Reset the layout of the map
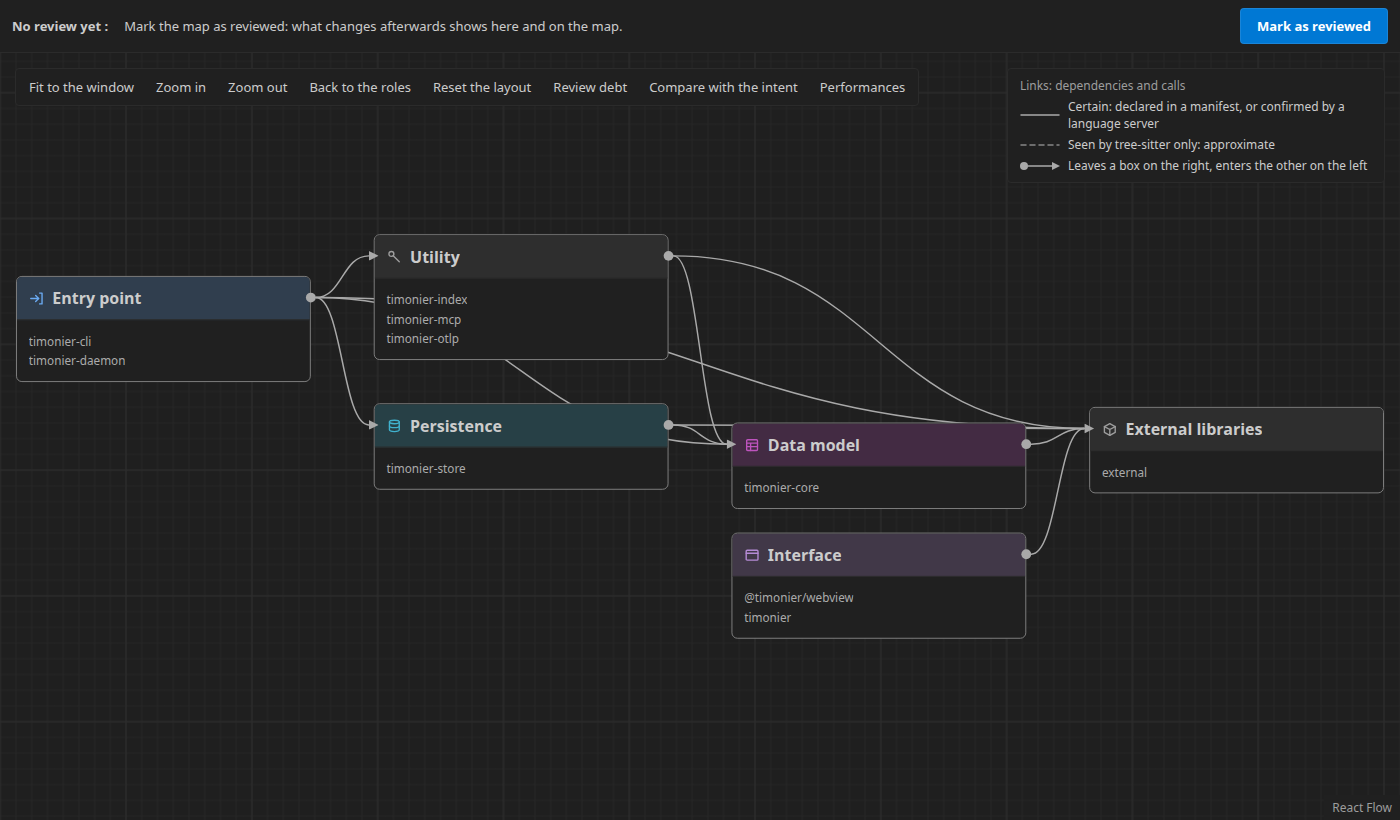This screenshot has width=1400, height=820. point(482,87)
